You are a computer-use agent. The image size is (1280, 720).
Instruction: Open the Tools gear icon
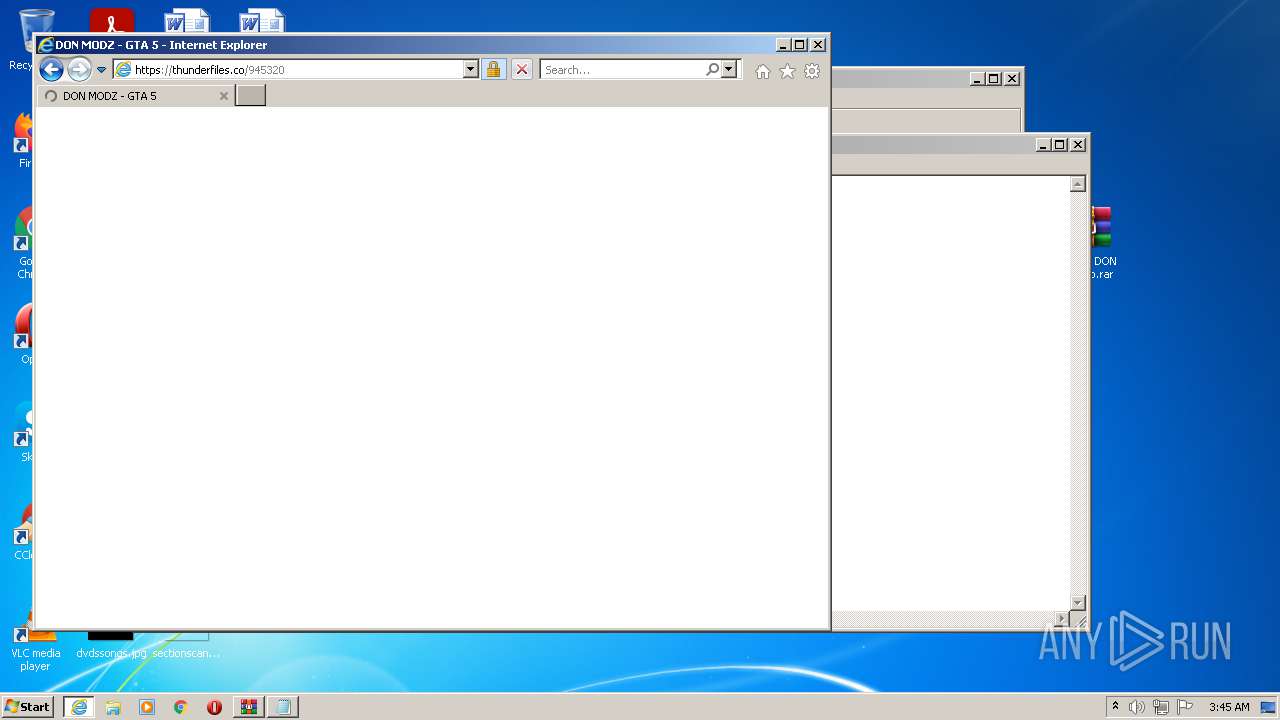812,71
